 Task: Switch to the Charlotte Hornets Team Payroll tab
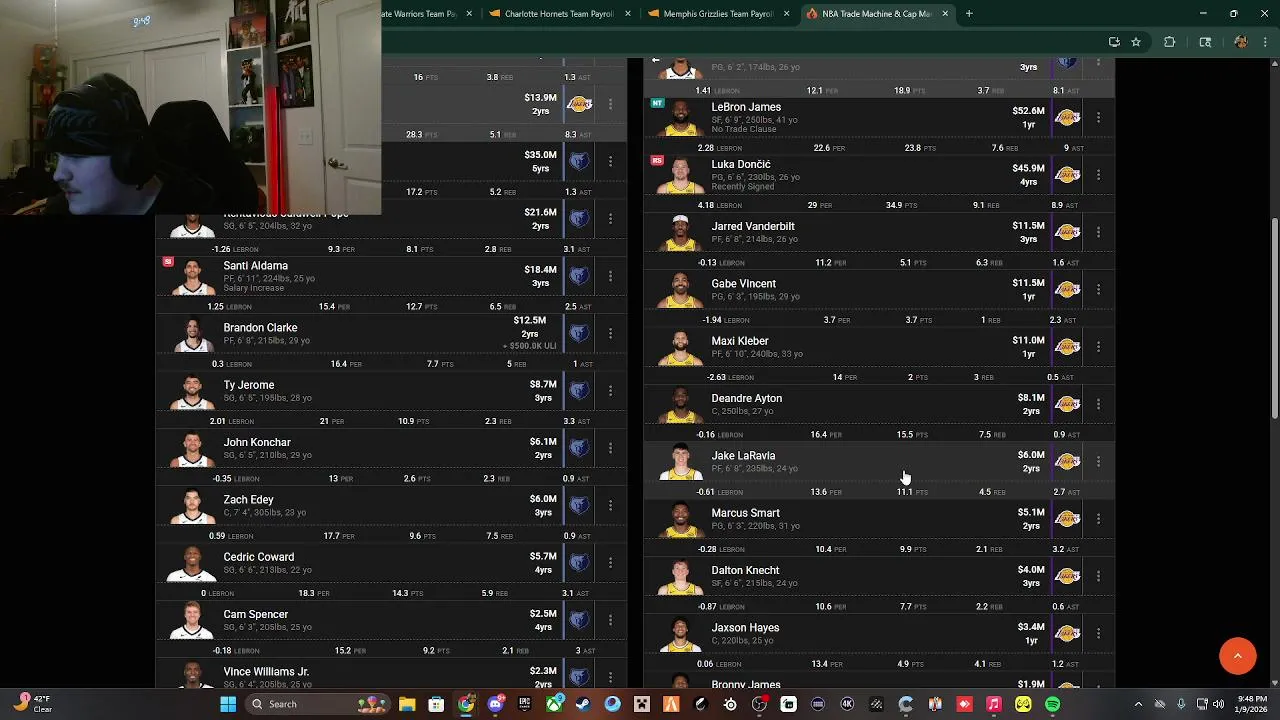click(560, 14)
